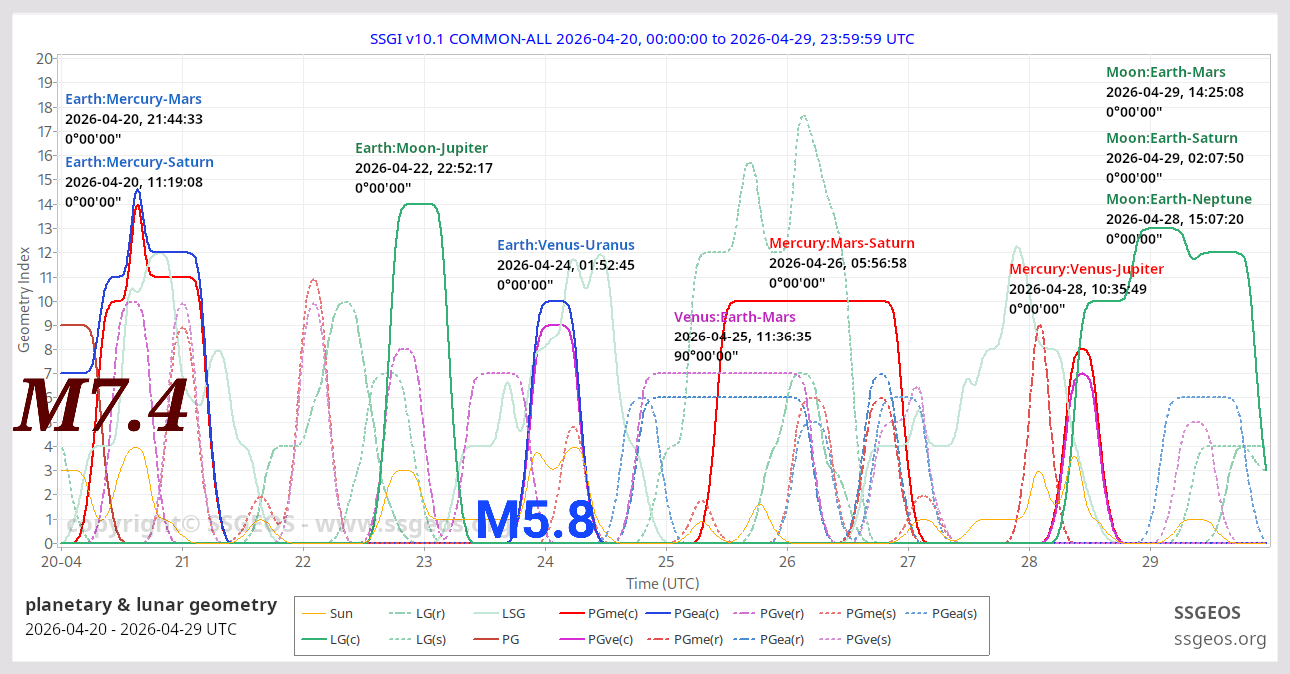Click the green LG(c) line icon
This screenshot has width=1290, height=674.
coord(312,639)
